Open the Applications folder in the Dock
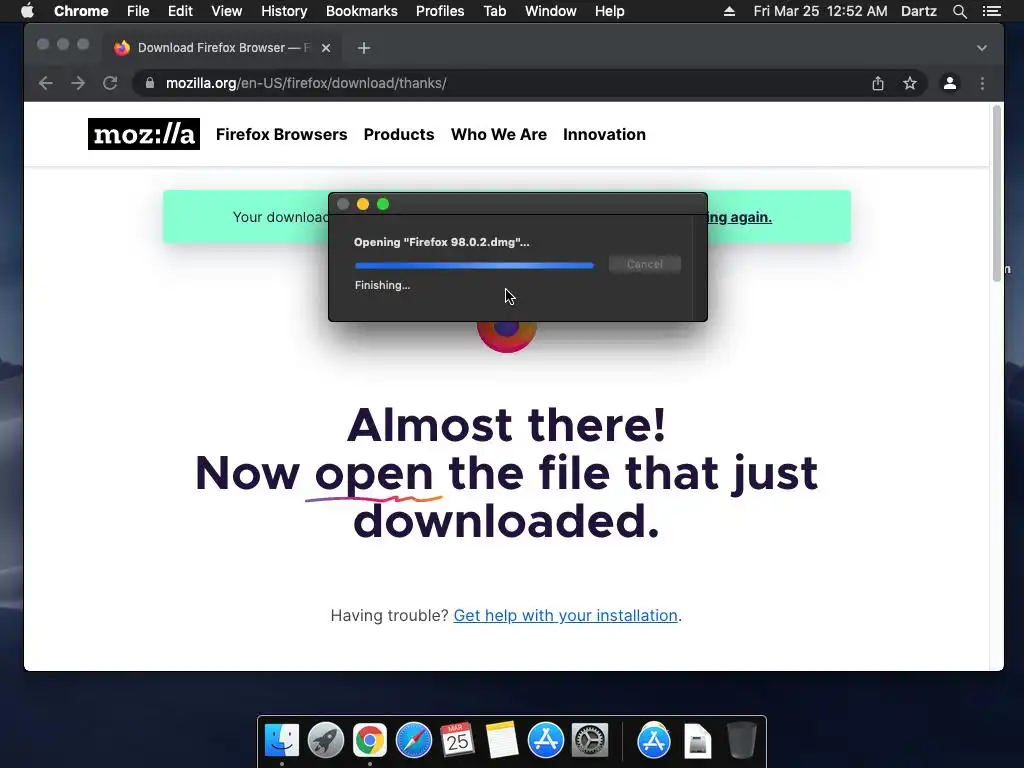1024x768 pixels. (x=654, y=741)
